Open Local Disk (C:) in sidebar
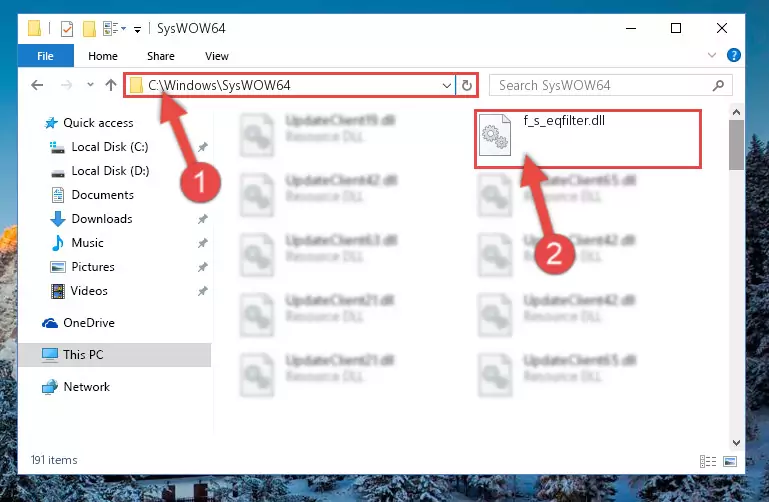 tap(110, 147)
